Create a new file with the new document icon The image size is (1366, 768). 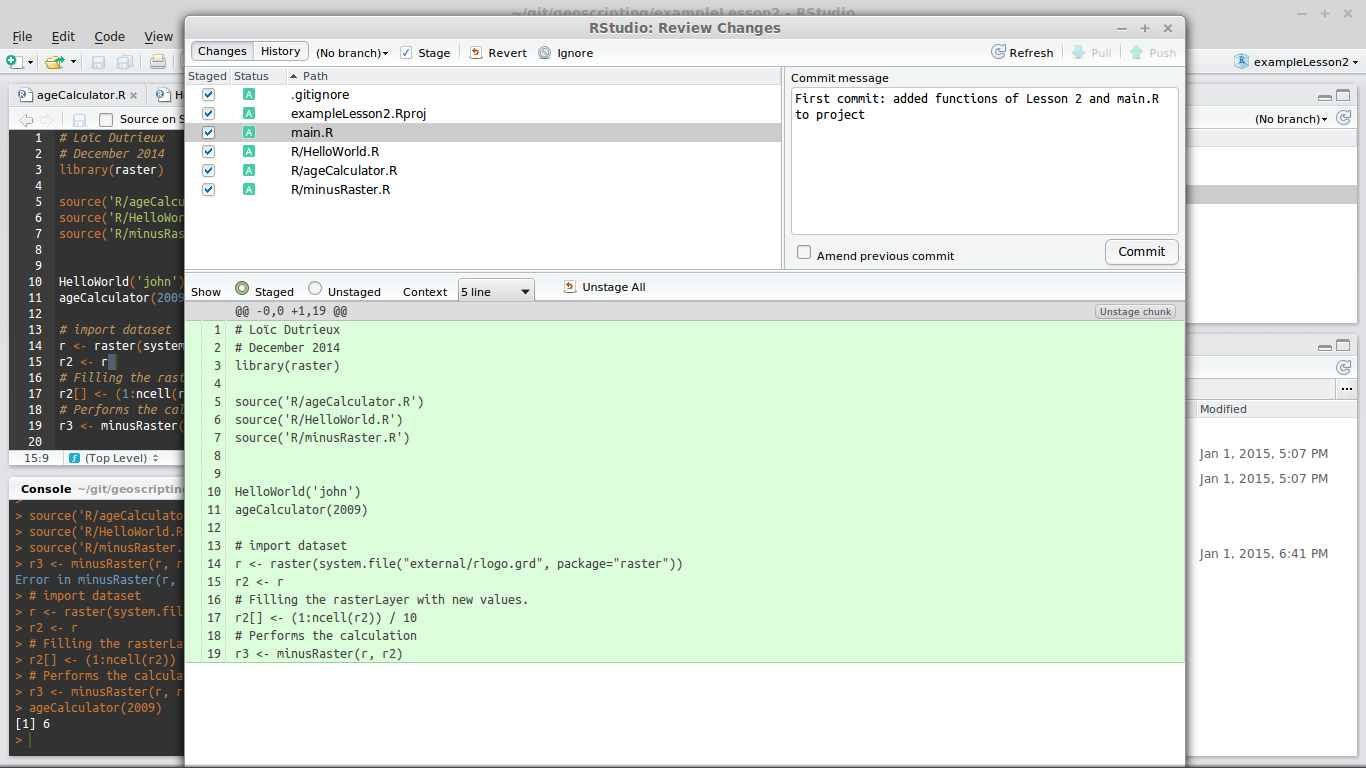click(16, 62)
